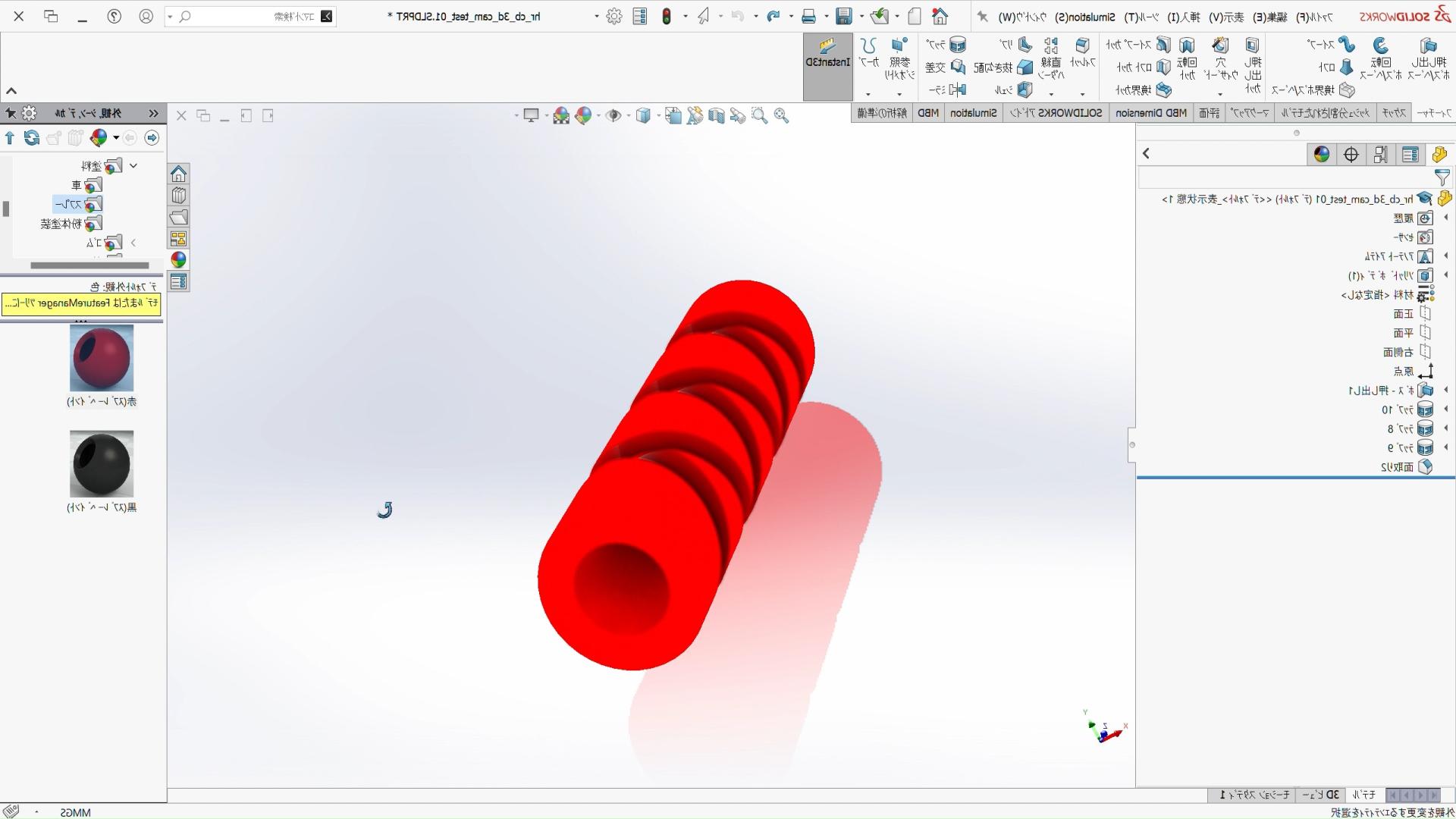Switch to the Evaluate ribbon tab
1456x819 pixels.
(1210, 113)
